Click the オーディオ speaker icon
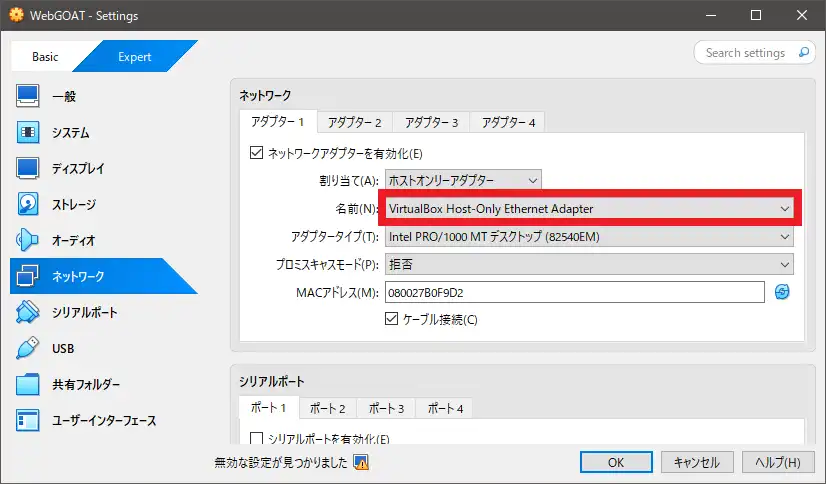Screen dimensions: 826x484 click(27, 240)
